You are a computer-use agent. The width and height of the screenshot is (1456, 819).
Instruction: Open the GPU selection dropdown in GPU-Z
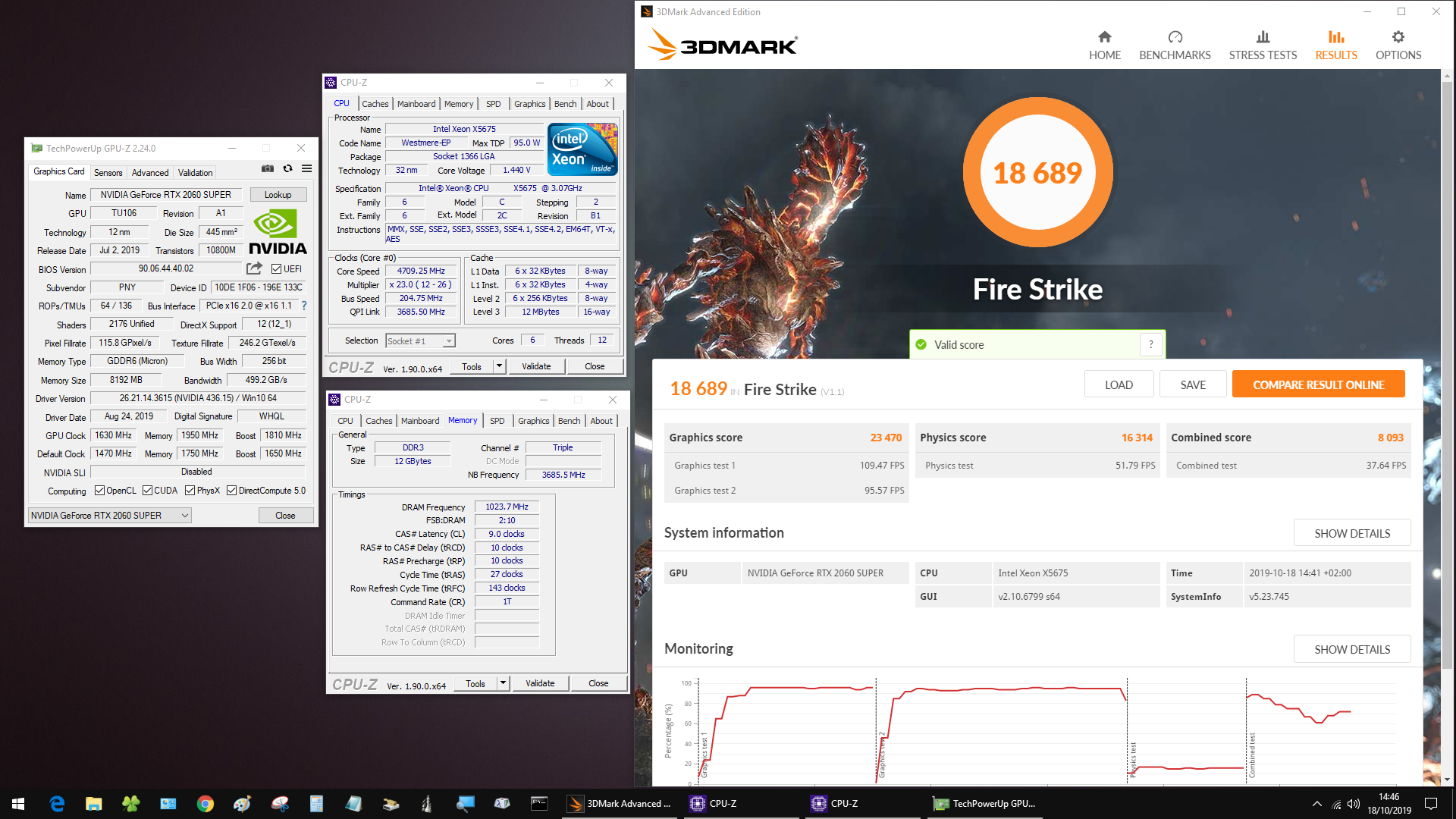click(x=109, y=516)
